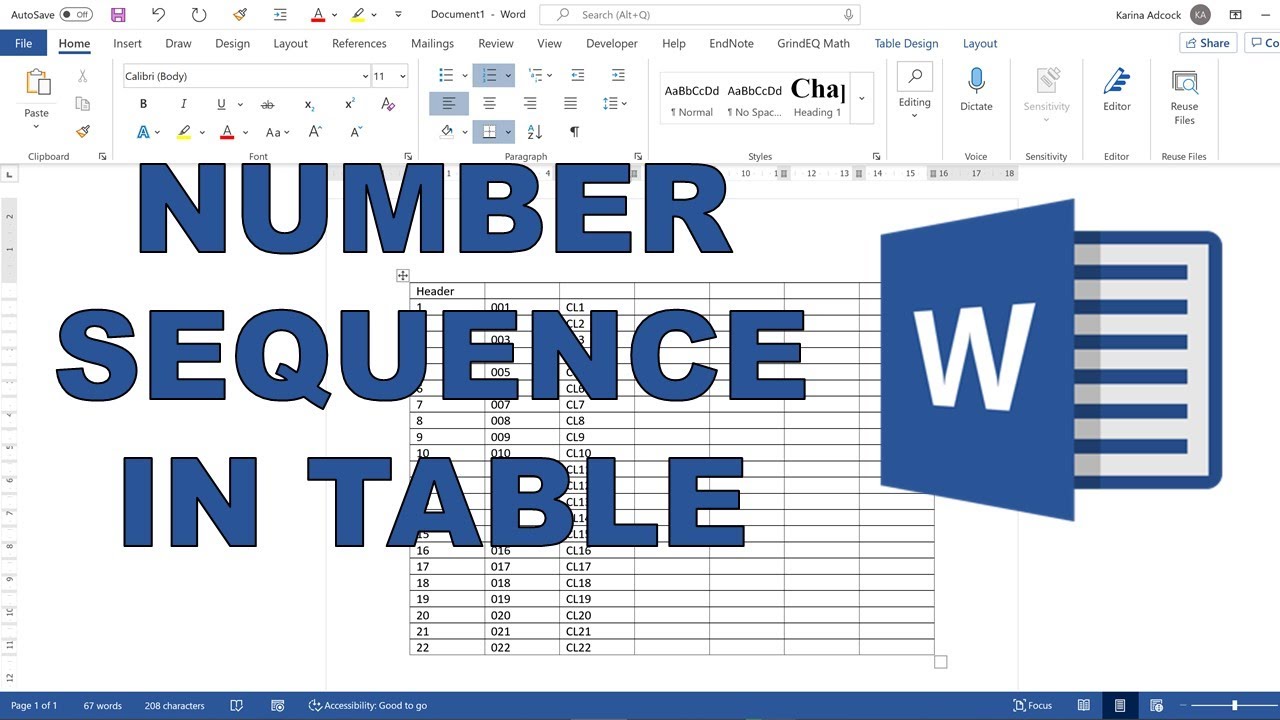Image resolution: width=1280 pixels, height=720 pixels.
Task: Toggle Italic formatting
Action: [183, 104]
